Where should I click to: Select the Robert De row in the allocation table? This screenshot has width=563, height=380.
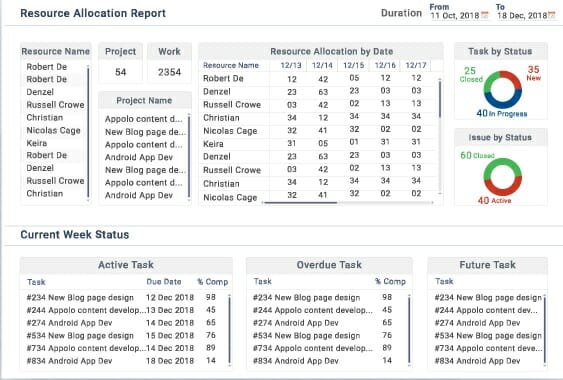tap(318, 78)
